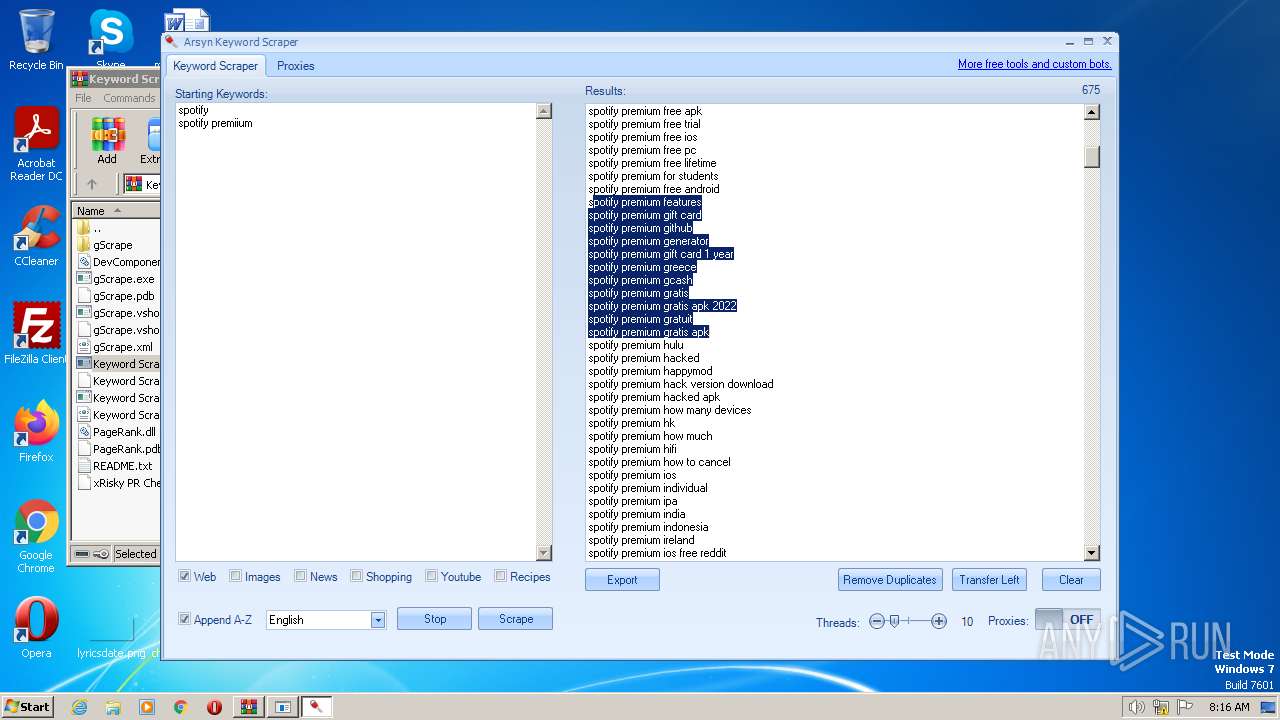Click the Scrape button

click(516, 619)
